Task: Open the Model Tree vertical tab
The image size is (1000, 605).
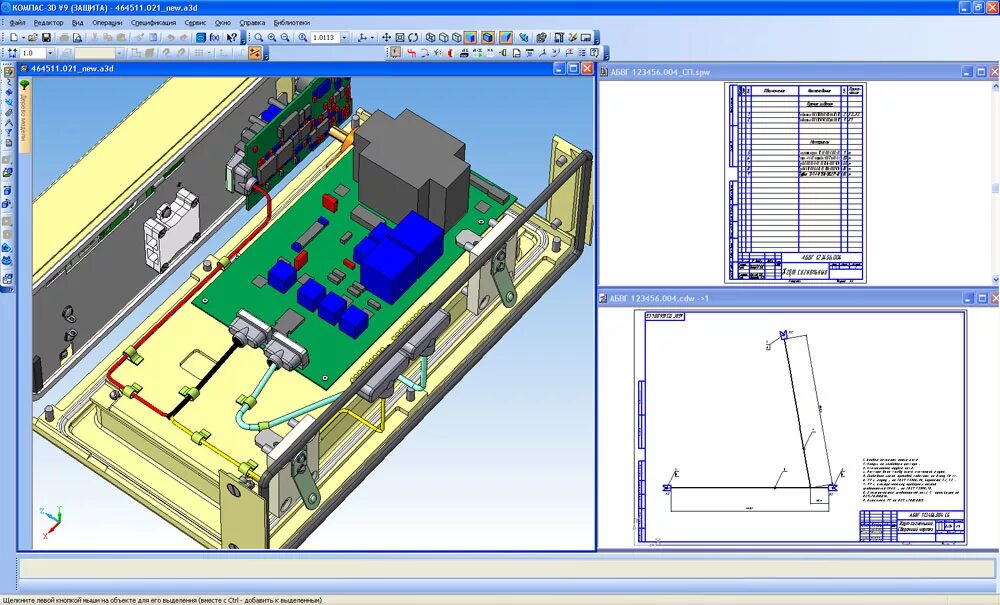Action: [x=24, y=115]
